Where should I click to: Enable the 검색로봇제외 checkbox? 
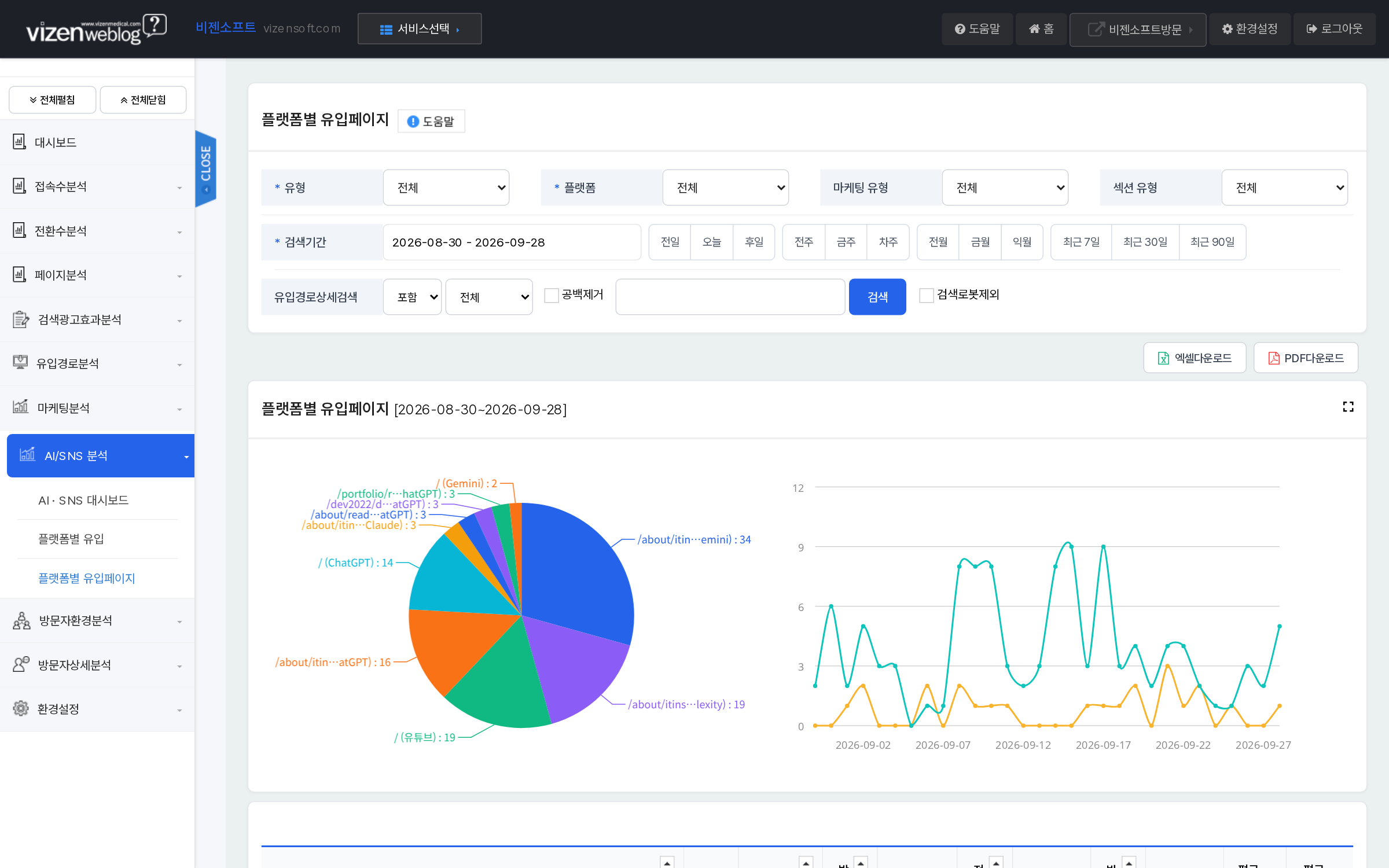coord(927,295)
